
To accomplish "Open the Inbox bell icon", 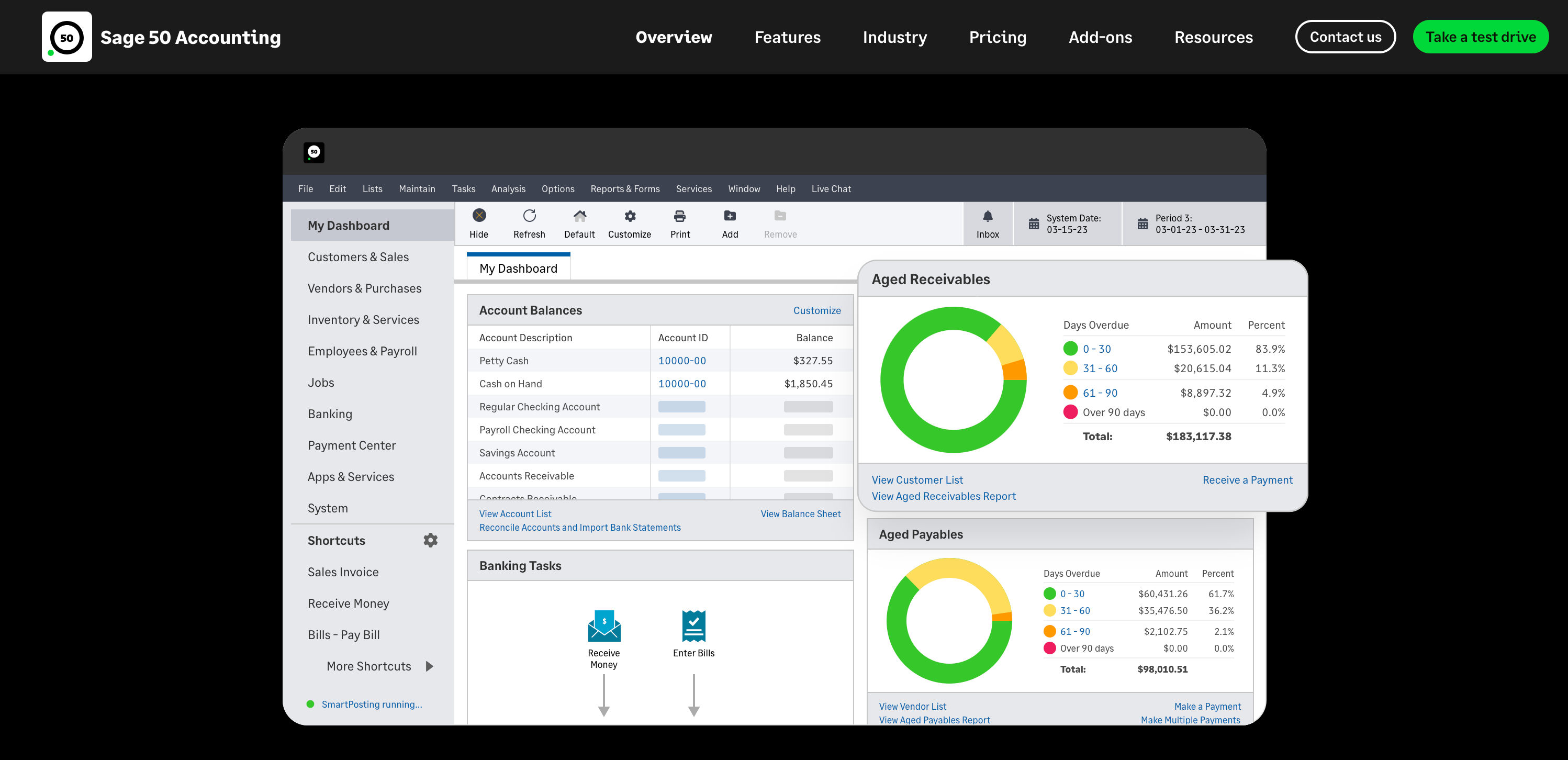I will (x=987, y=216).
